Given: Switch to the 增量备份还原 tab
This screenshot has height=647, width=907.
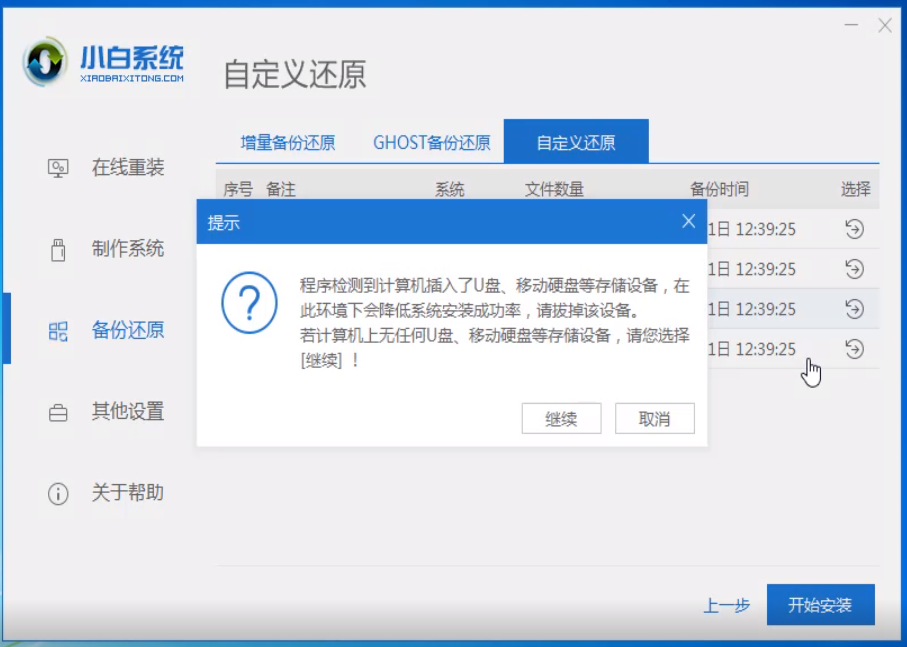Looking at the screenshot, I should [x=287, y=142].
